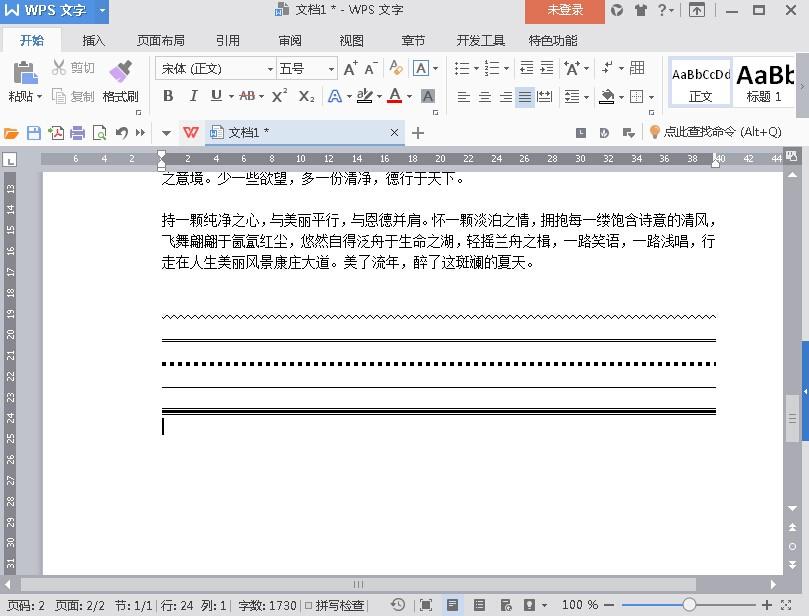Apply superscript formatting
This screenshot has height=616, width=809.
[279, 96]
